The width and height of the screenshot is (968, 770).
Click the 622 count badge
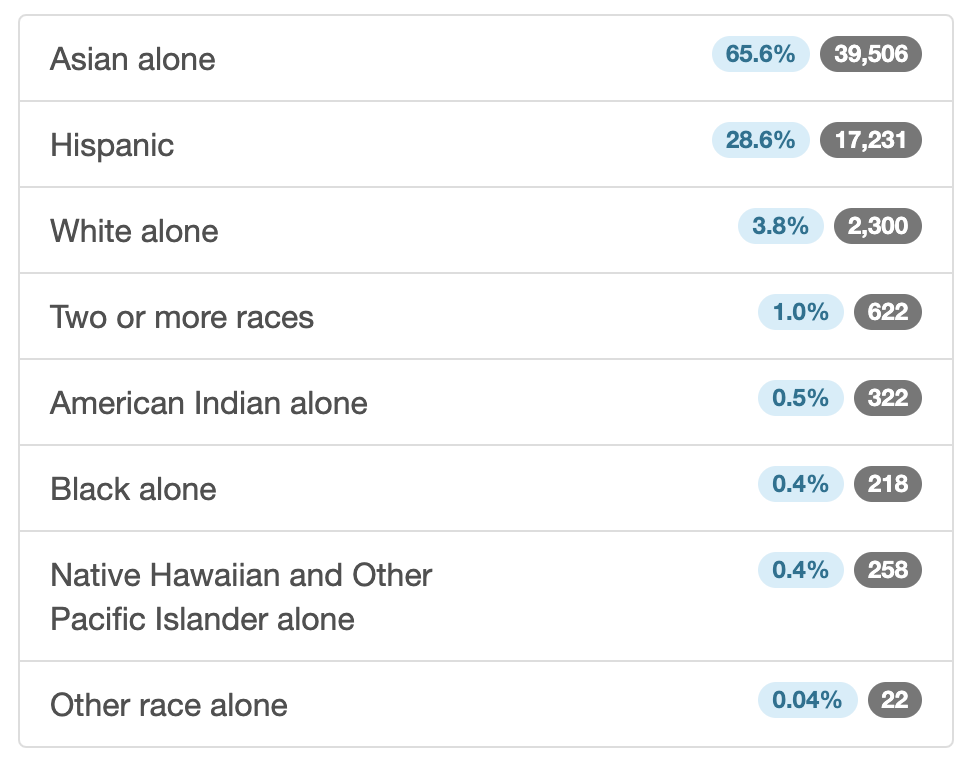pos(888,312)
